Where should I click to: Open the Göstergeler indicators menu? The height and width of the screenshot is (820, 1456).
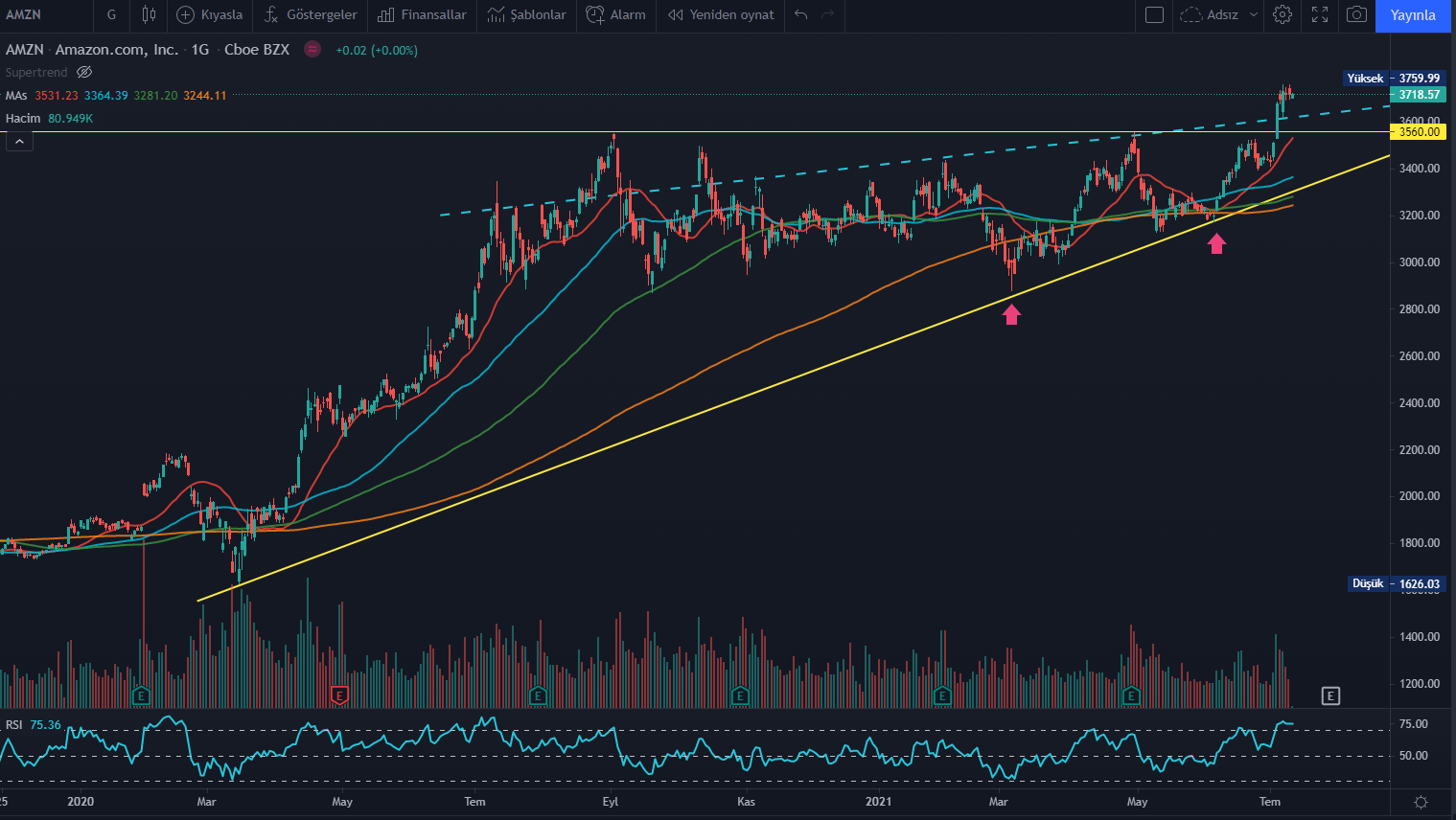pos(311,14)
